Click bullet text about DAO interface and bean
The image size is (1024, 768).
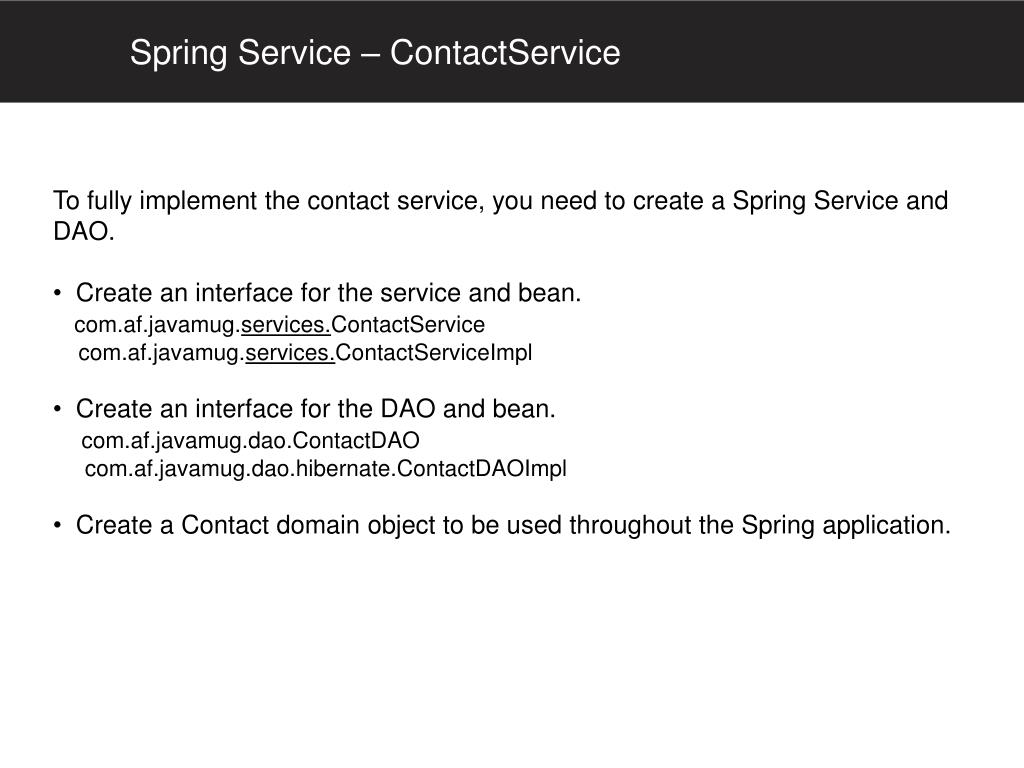click(315, 409)
